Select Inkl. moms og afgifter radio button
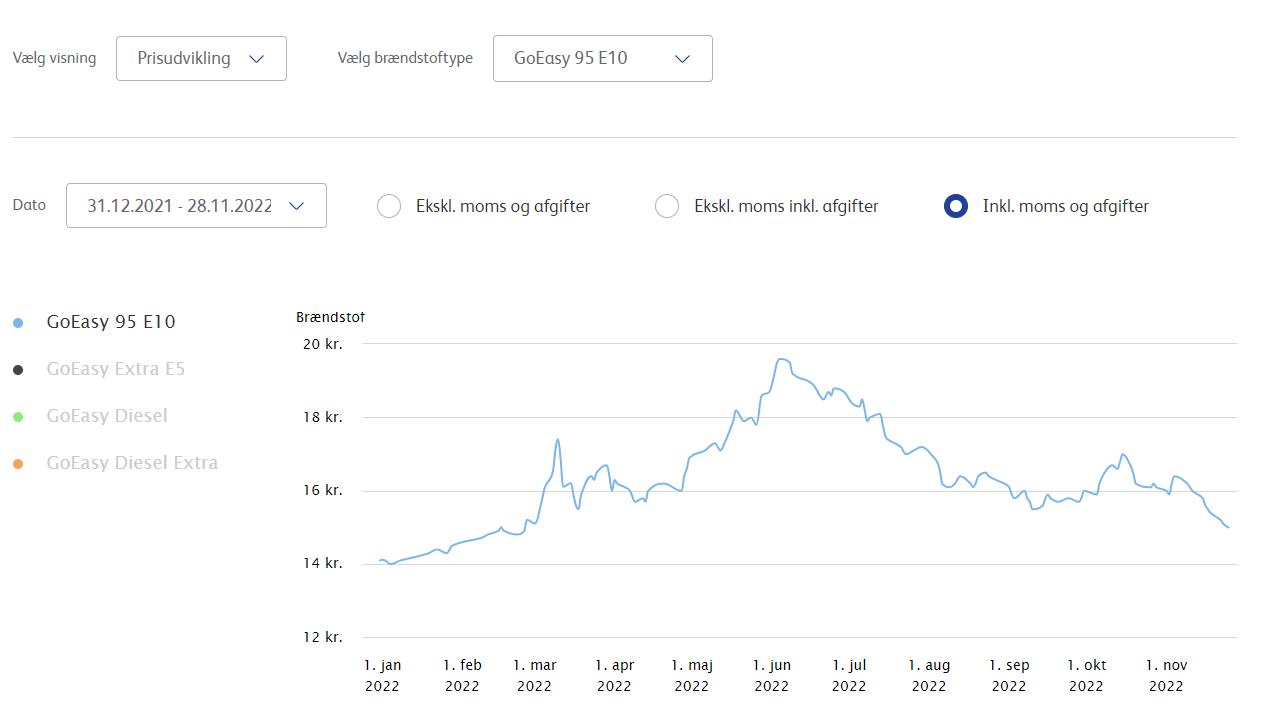 956,207
